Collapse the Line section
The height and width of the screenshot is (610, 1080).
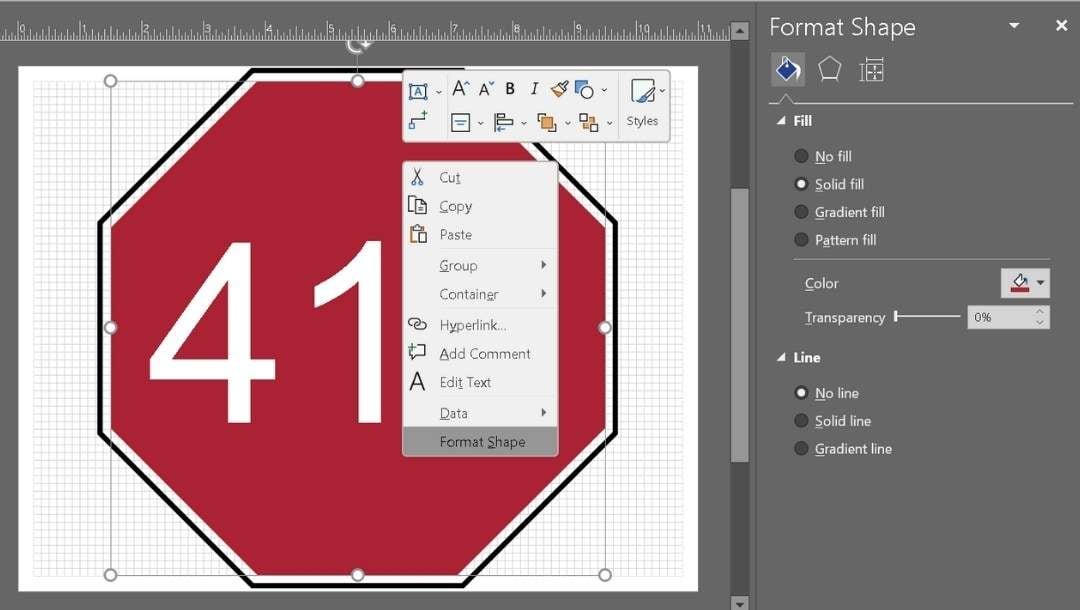tap(782, 357)
